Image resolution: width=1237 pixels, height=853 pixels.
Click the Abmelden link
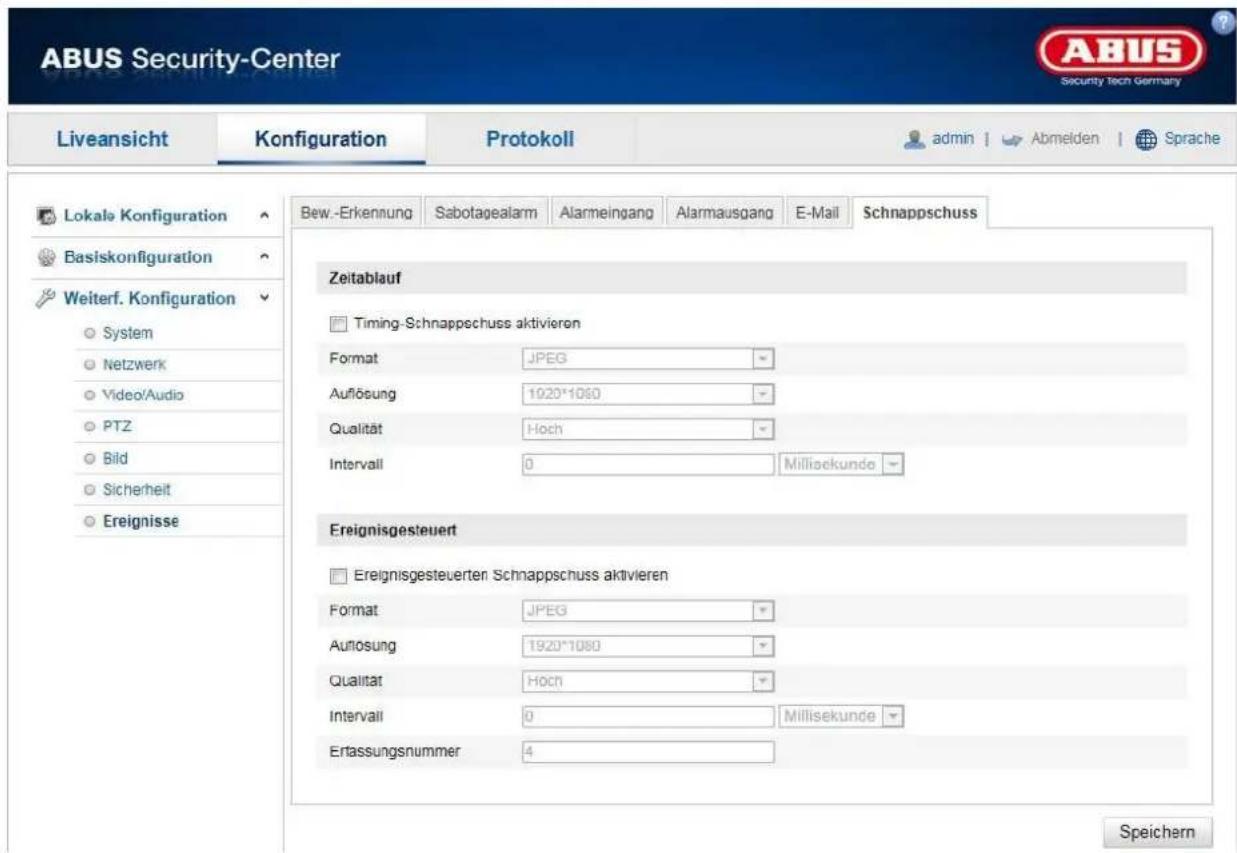(1065, 139)
